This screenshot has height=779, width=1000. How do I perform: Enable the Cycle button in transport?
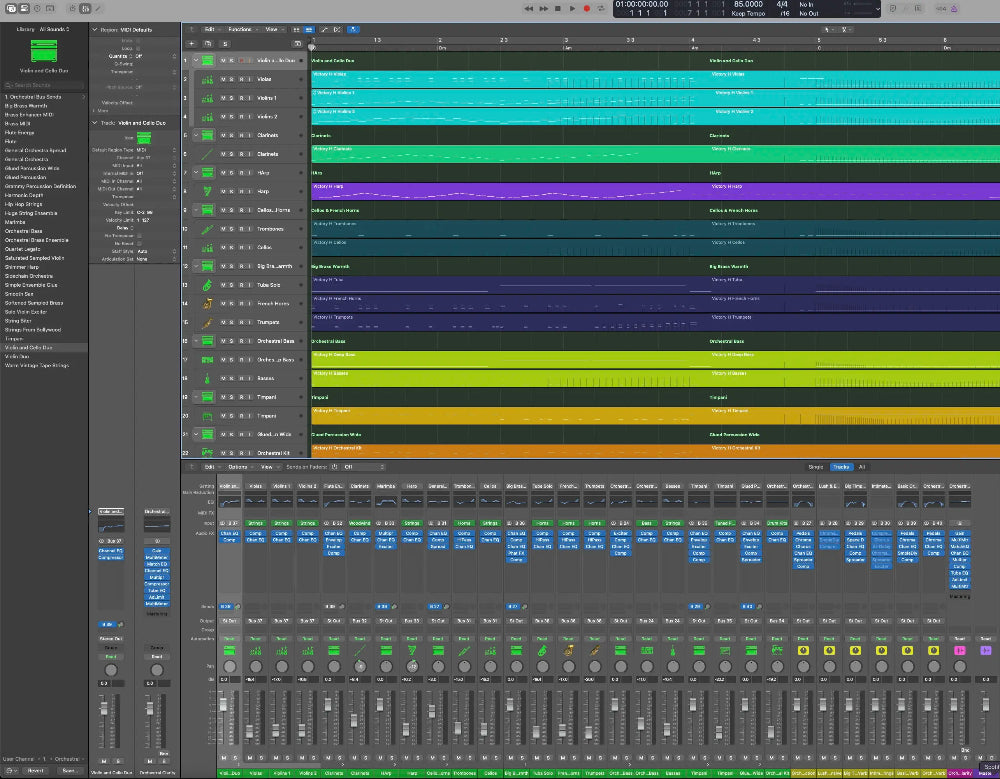point(602,8)
